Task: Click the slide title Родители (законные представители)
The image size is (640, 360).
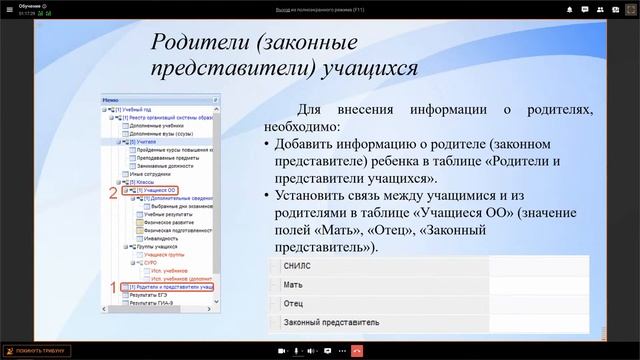Action: pos(284,55)
